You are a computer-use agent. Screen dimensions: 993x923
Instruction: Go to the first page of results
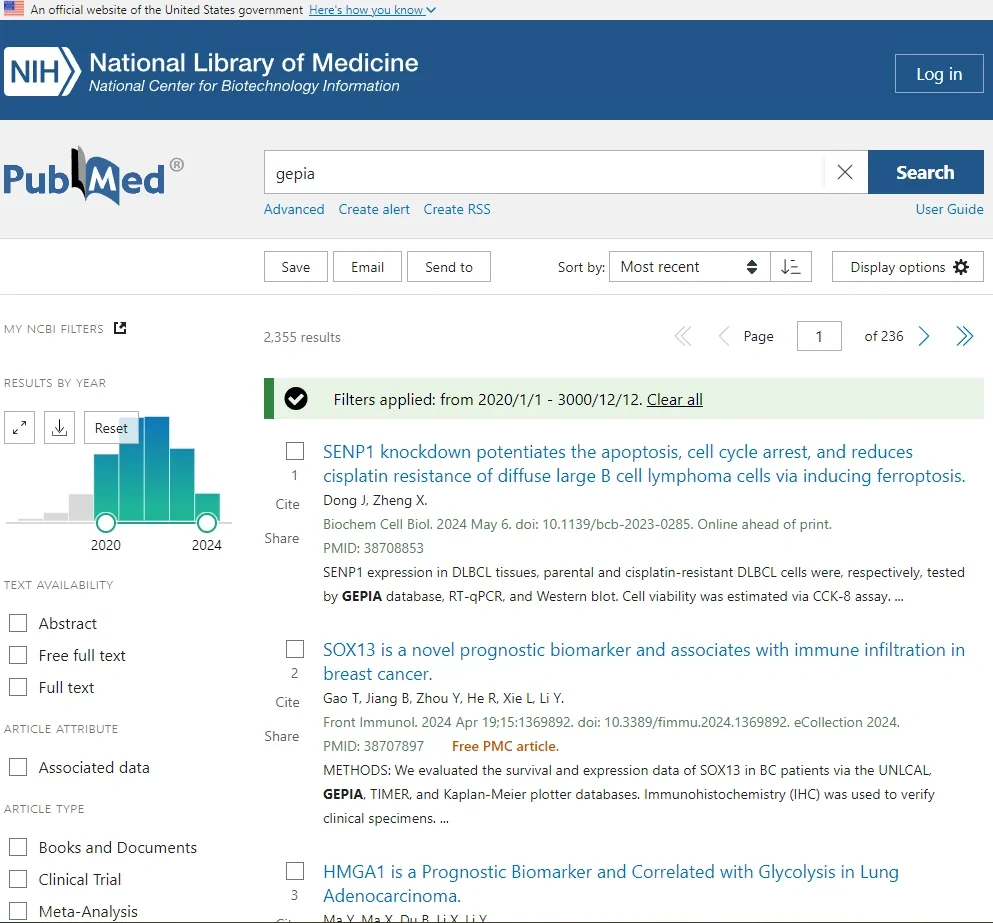[x=683, y=336]
